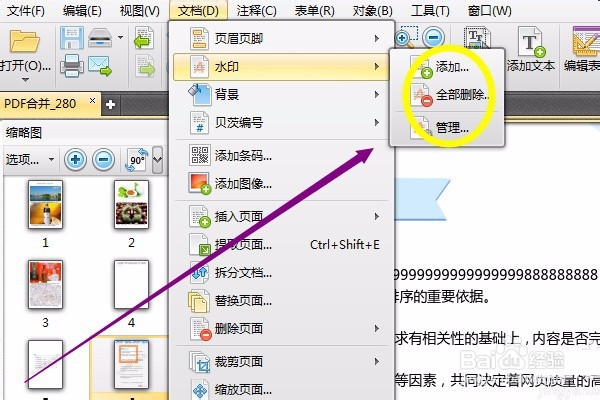This screenshot has height=400, width=600.
Task: Click 管理... in the watermark submenu
Action: (x=447, y=127)
